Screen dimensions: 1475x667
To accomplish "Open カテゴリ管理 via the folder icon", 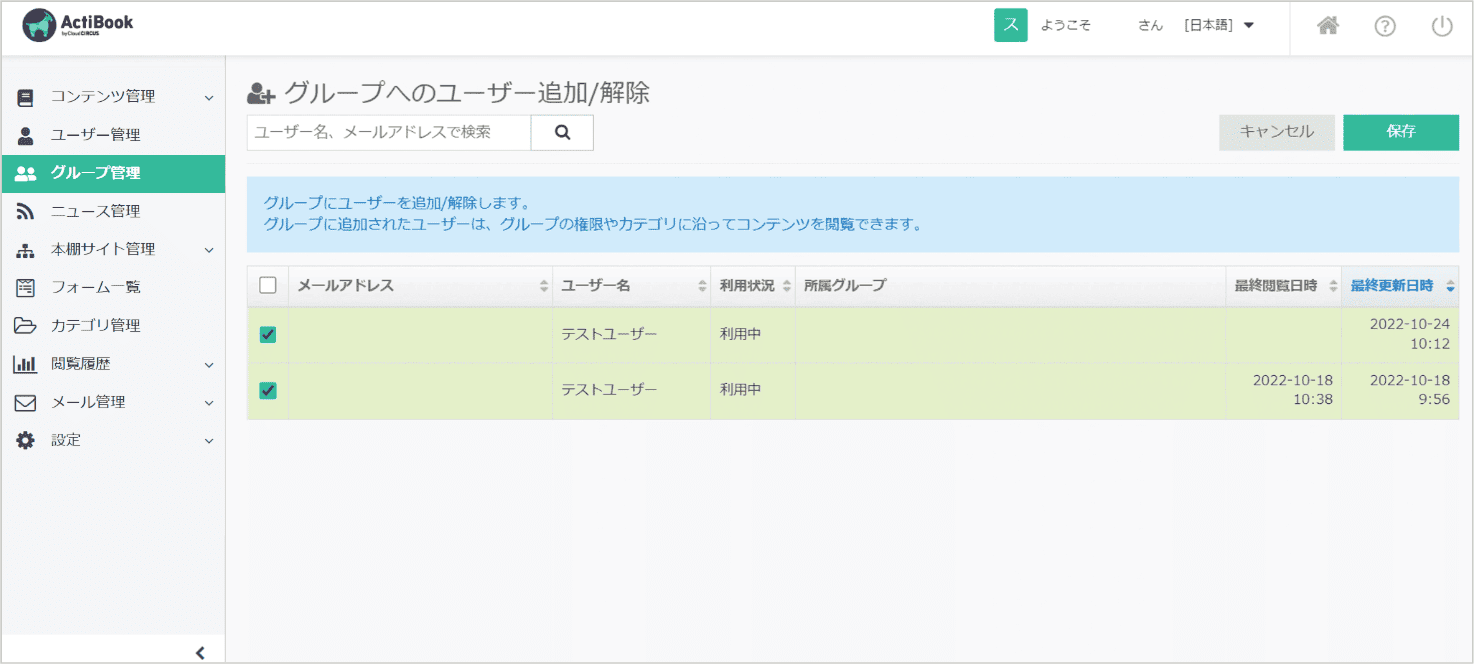I will 24,326.
